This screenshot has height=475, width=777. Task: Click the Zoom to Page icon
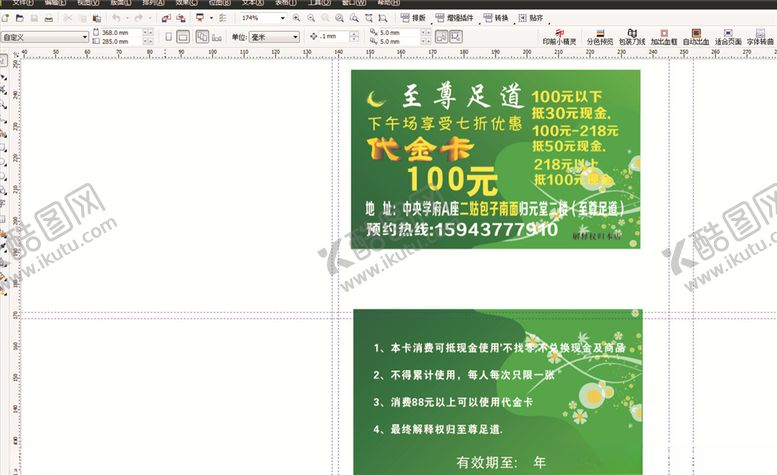[x=354, y=18]
